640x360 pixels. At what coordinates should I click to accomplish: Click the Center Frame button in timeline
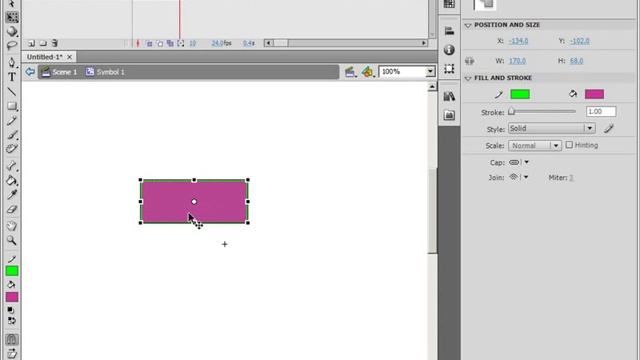[x=138, y=43]
